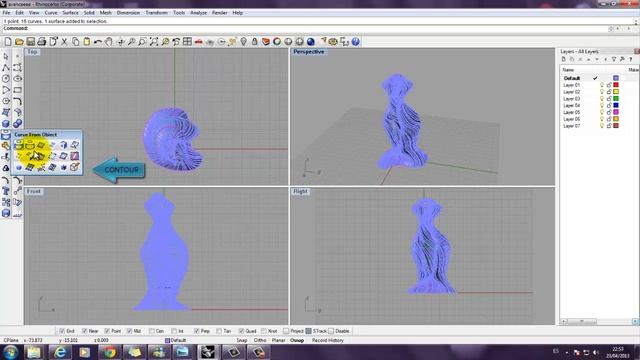The width and height of the screenshot is (640, 360).
Task: Click the padlock icon in main toolbar
Action: click(x=255, y=42)
